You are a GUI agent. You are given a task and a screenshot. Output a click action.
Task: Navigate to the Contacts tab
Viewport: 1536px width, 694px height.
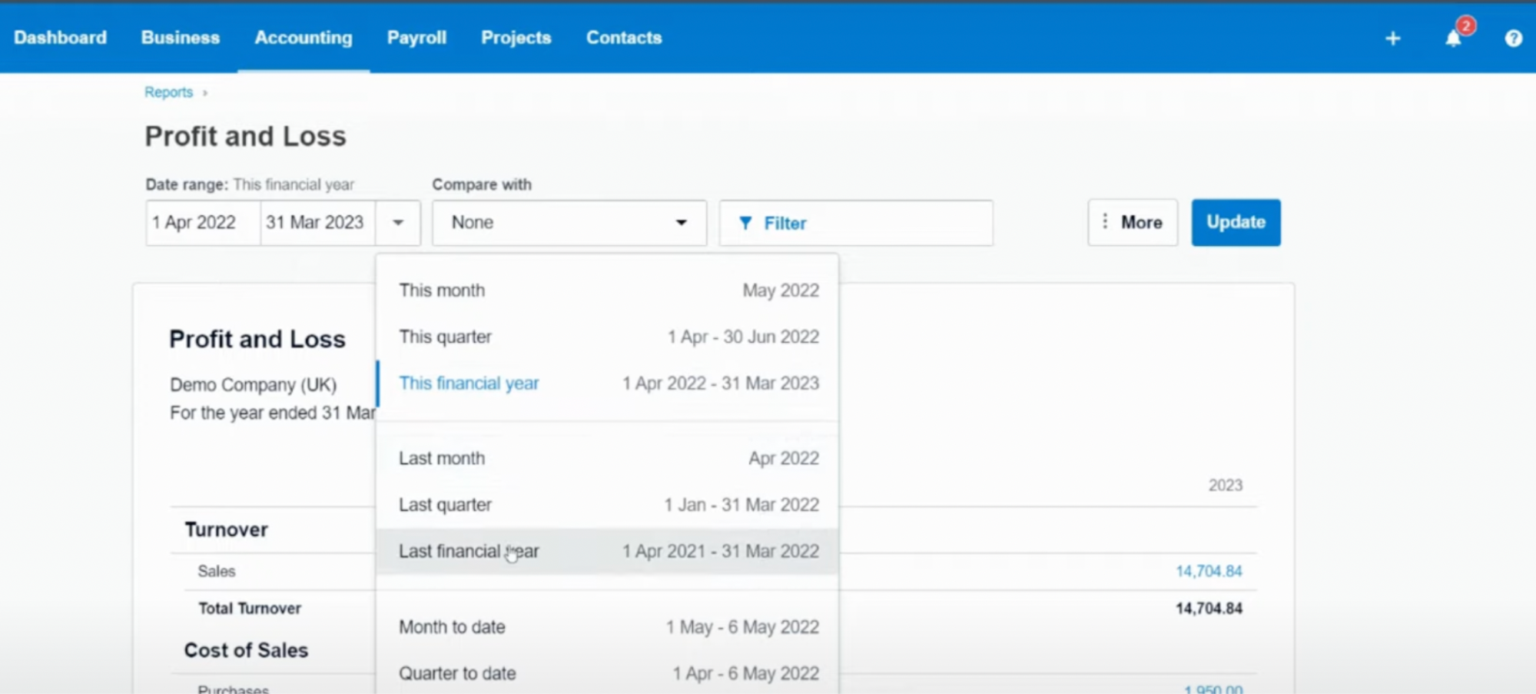click(x=623, y=38)
